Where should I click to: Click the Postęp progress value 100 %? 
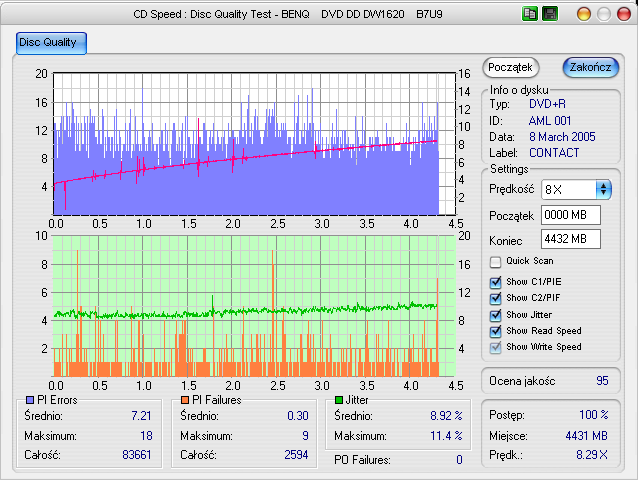click(594, 415)
